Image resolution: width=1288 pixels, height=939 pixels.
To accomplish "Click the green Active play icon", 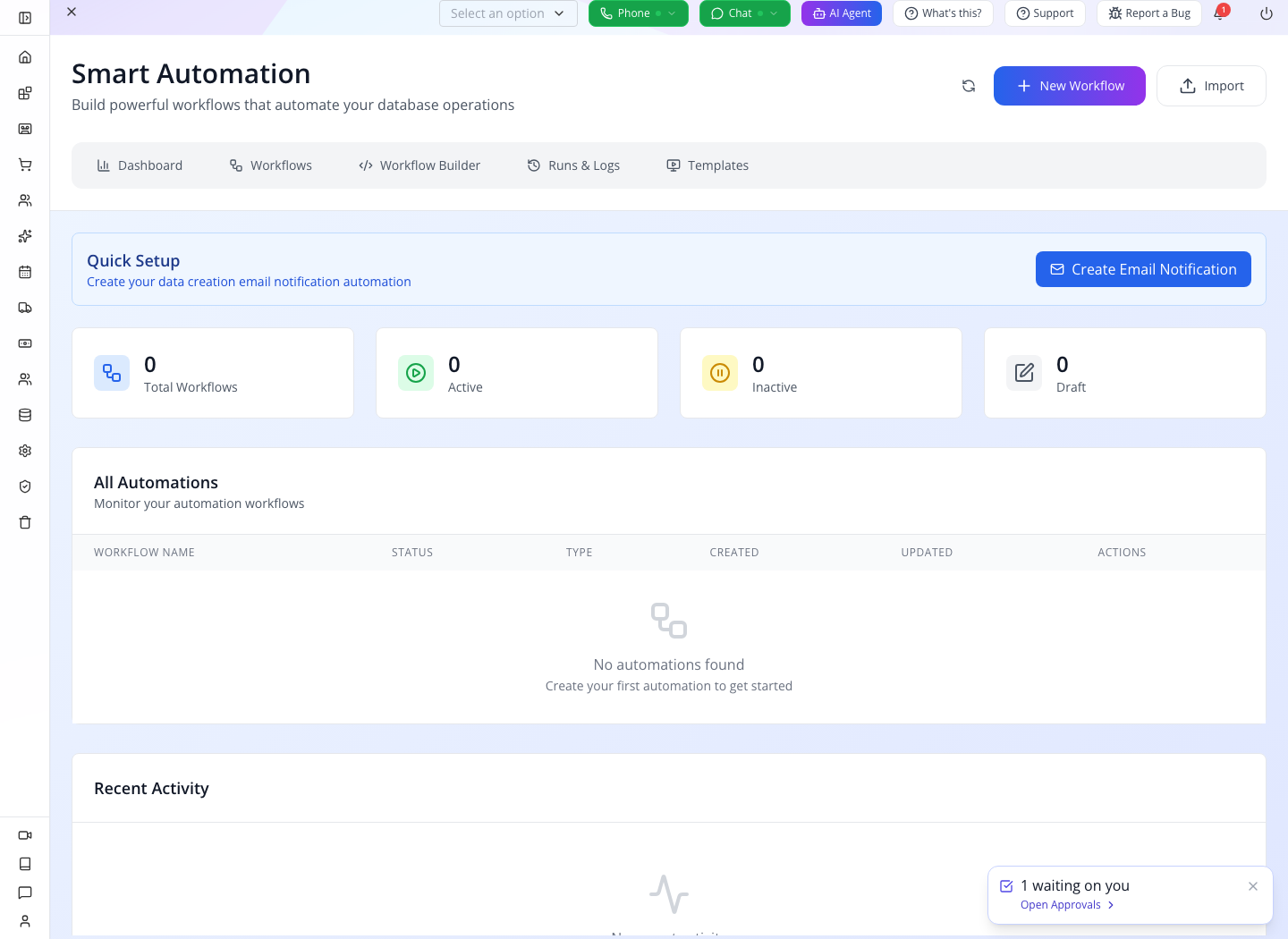I will pos(416,373).
